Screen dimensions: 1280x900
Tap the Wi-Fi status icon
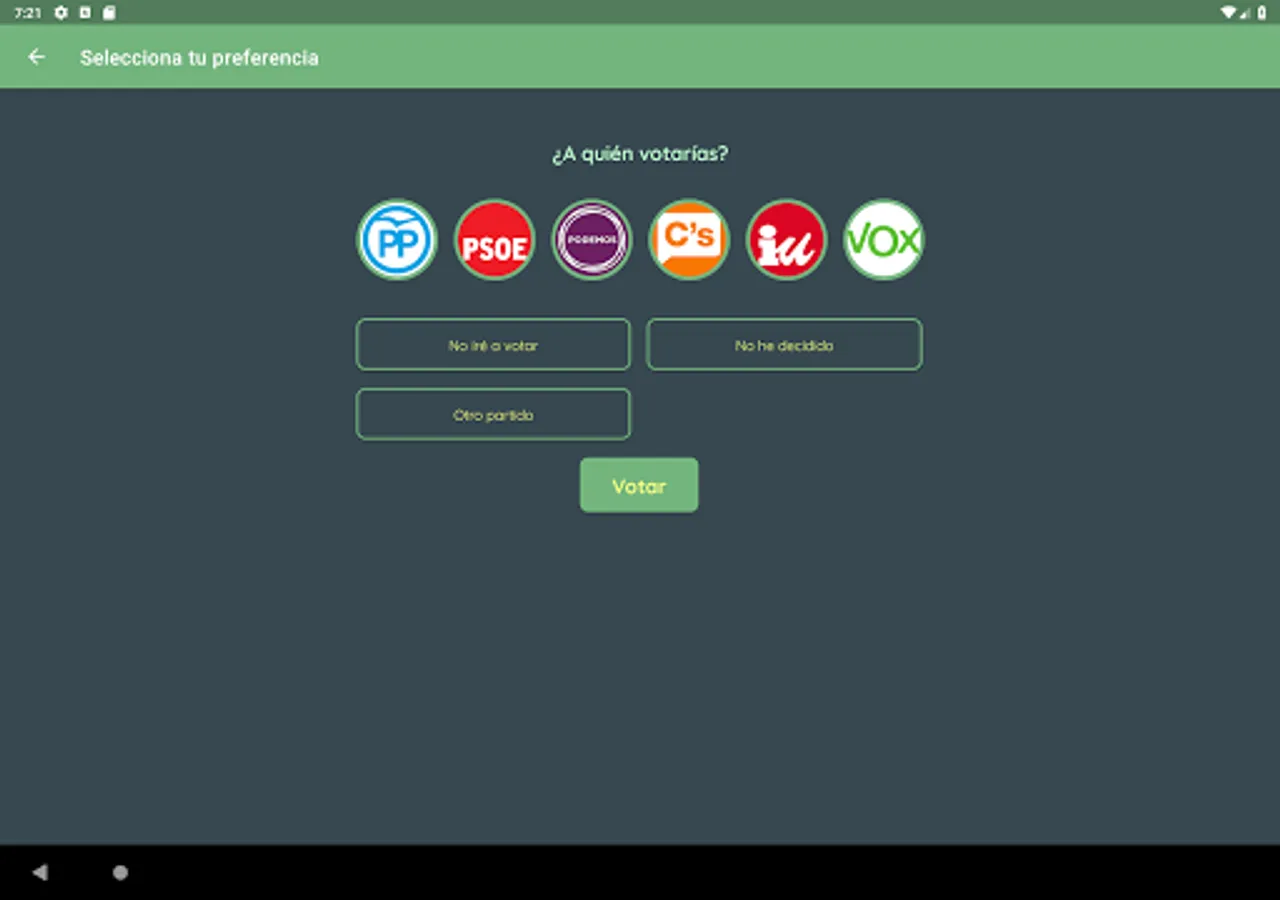click(x=1228, y=13)
